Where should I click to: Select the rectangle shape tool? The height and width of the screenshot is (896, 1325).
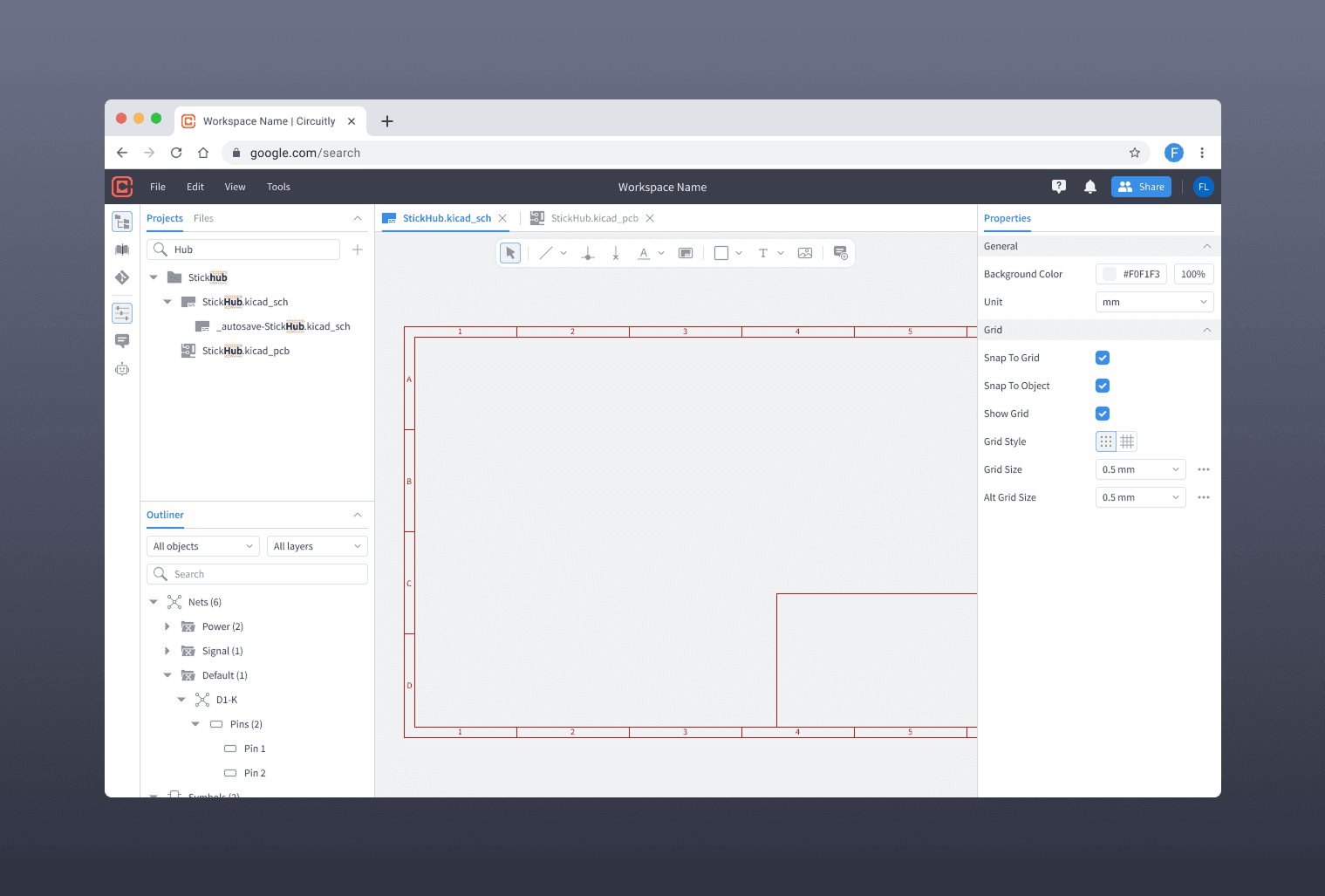721,253
